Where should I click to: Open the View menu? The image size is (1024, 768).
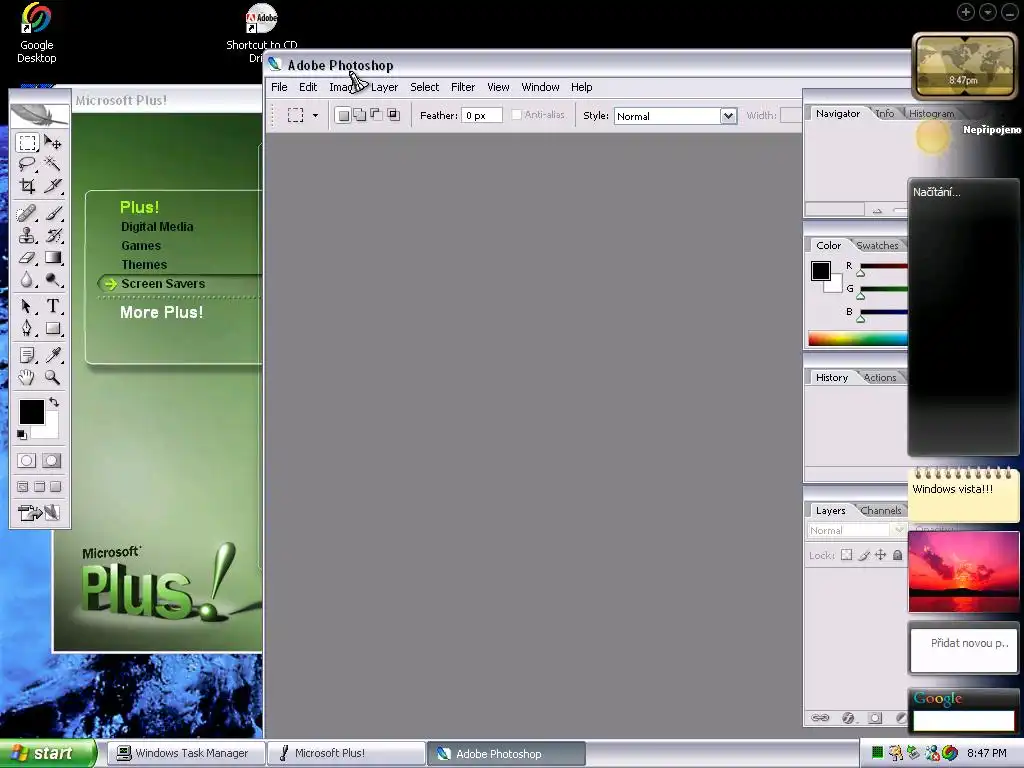click(498, 87)
